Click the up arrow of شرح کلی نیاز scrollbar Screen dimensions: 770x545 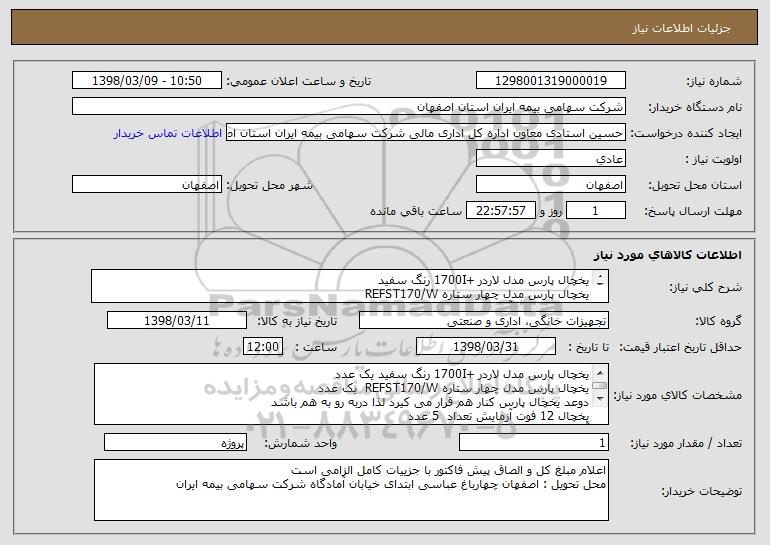point(600,277)
